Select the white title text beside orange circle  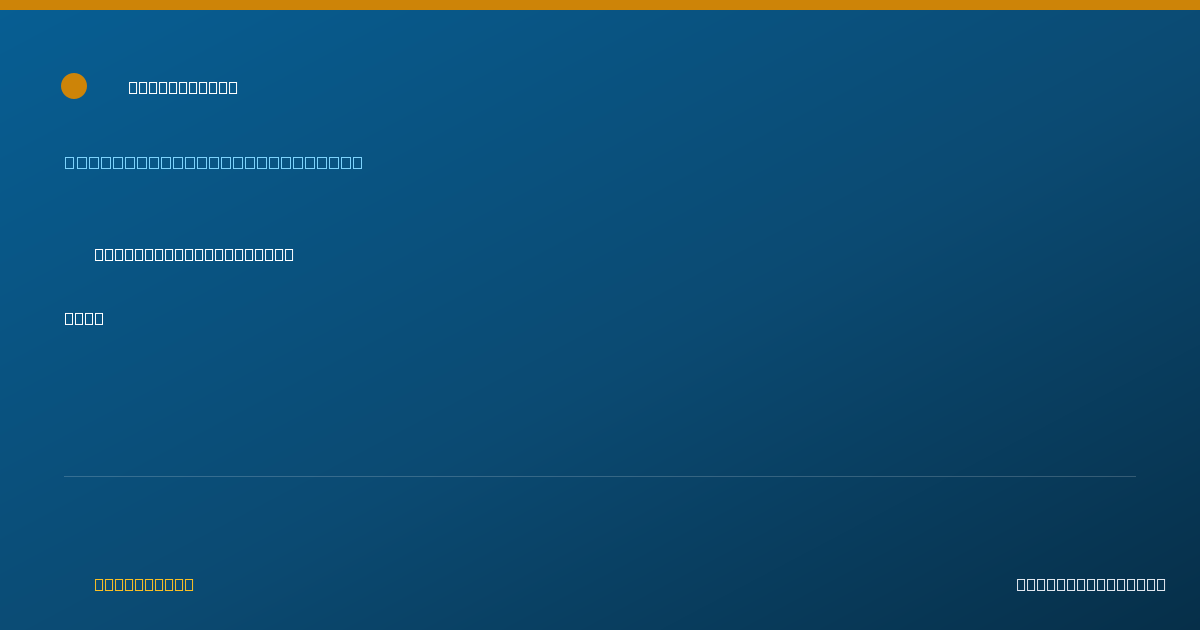(183, 87)
